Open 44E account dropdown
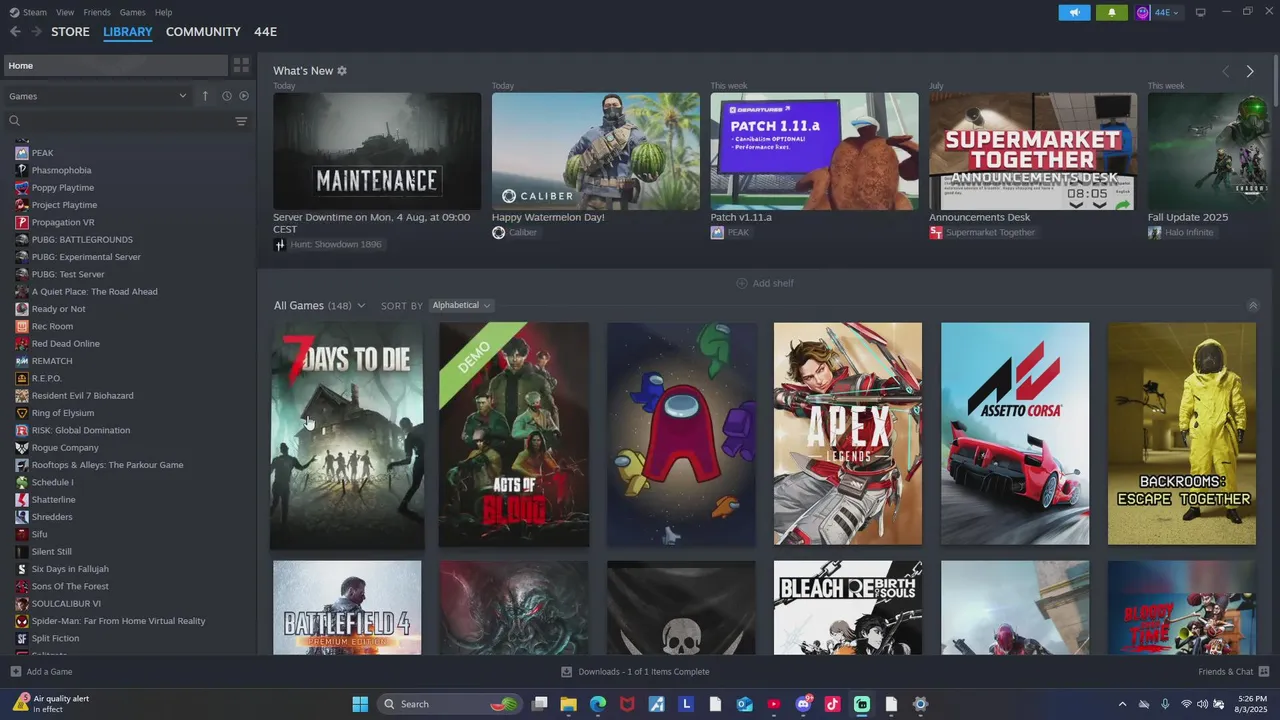The height and width of the screenshot is (720, 1280). [x=1158, y=12]
